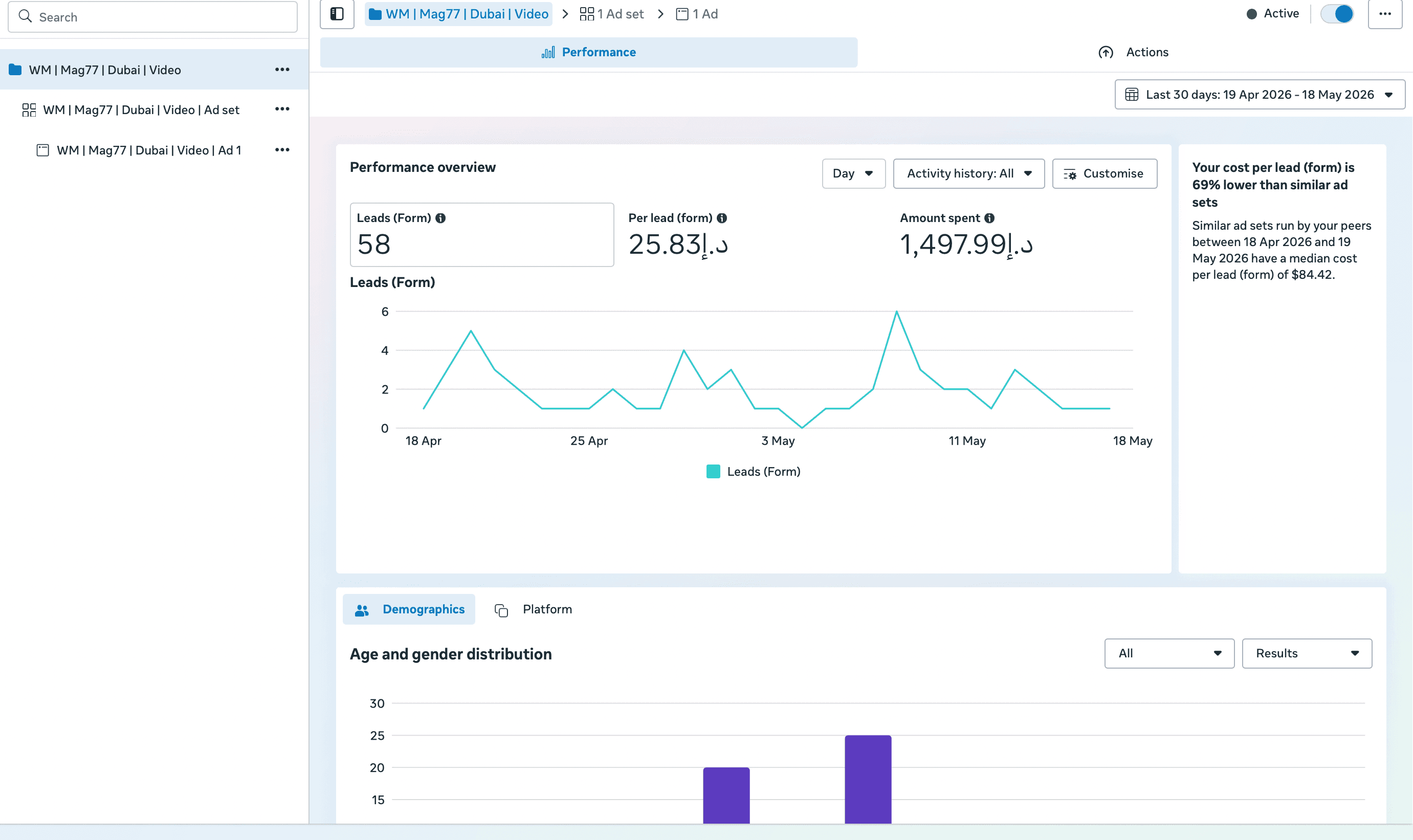Click the breadcrumb ad icon

point(682,14)
